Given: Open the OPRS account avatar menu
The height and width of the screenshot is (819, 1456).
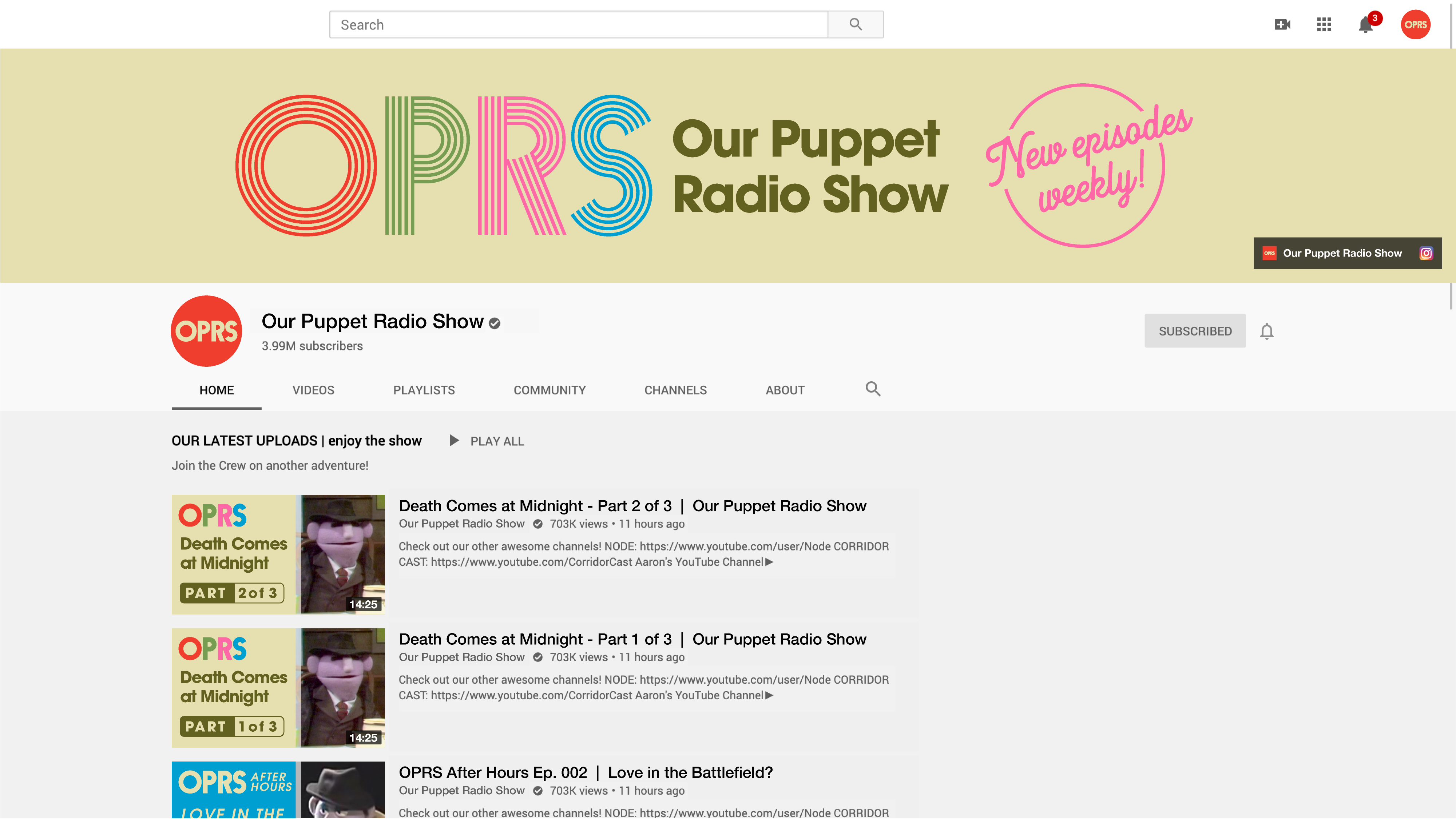Looking at the screenshot, I should (x=1415, y=24).
